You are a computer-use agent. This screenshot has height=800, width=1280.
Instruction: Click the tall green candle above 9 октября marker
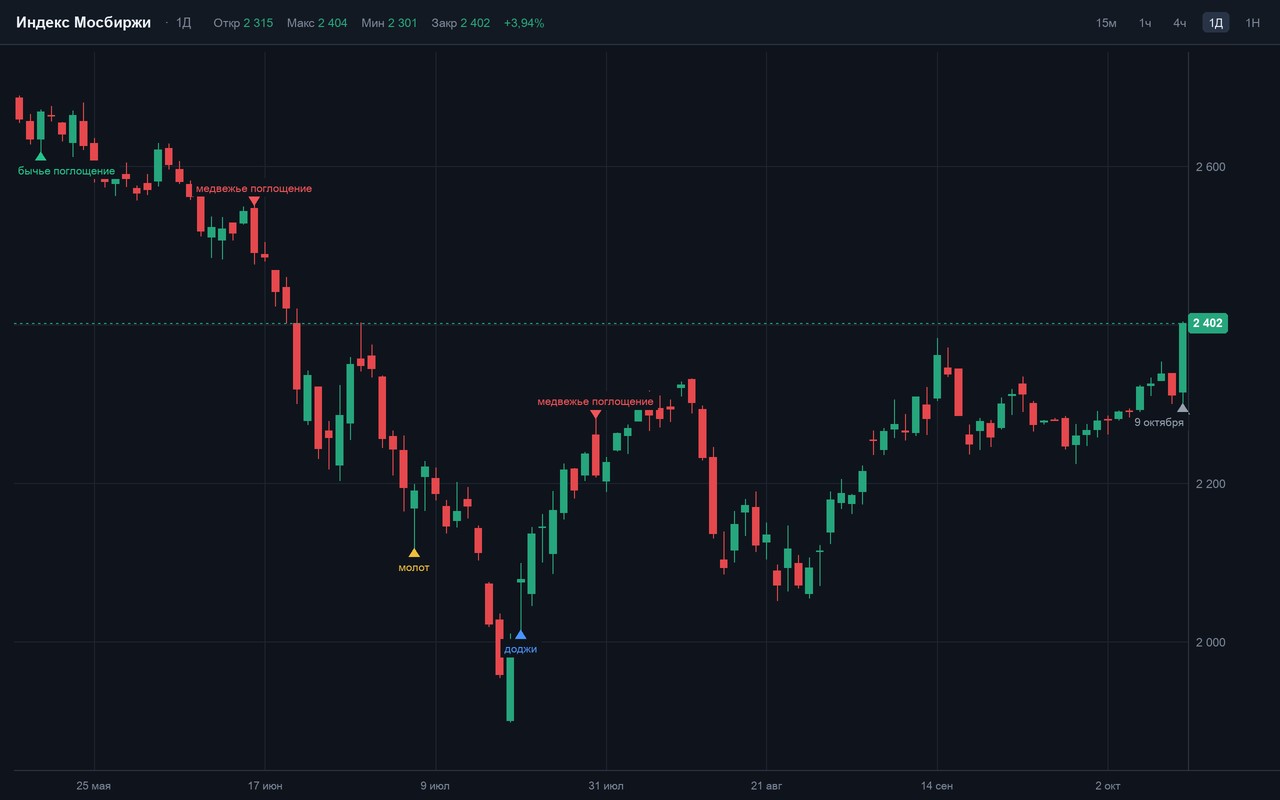(1183, 357)
